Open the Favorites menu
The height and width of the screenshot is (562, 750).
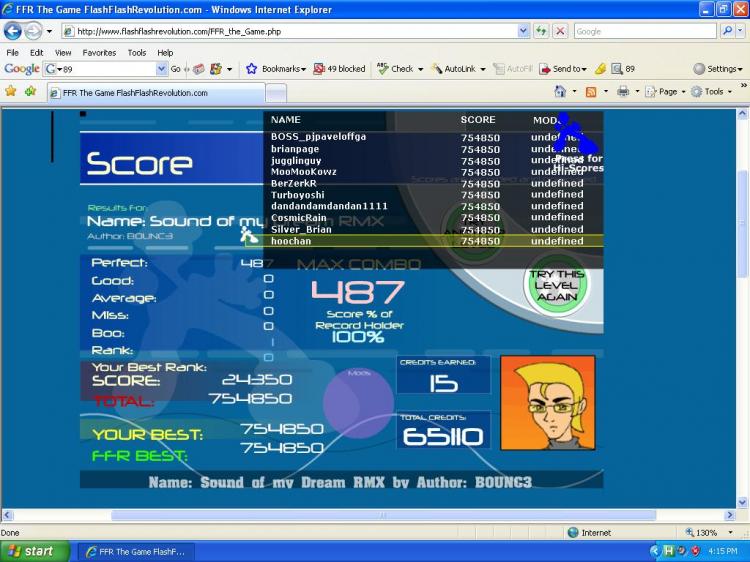99,53
